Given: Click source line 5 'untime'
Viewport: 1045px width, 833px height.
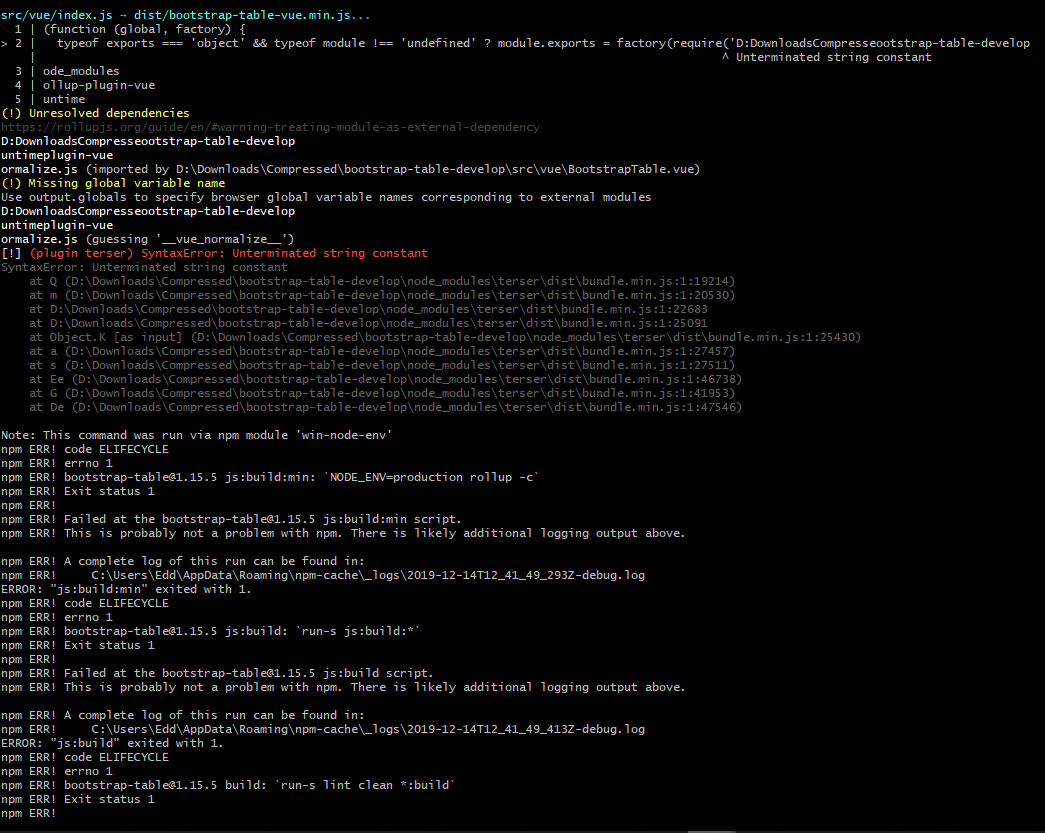Looking at the screenshot, I should coord(50,99).
